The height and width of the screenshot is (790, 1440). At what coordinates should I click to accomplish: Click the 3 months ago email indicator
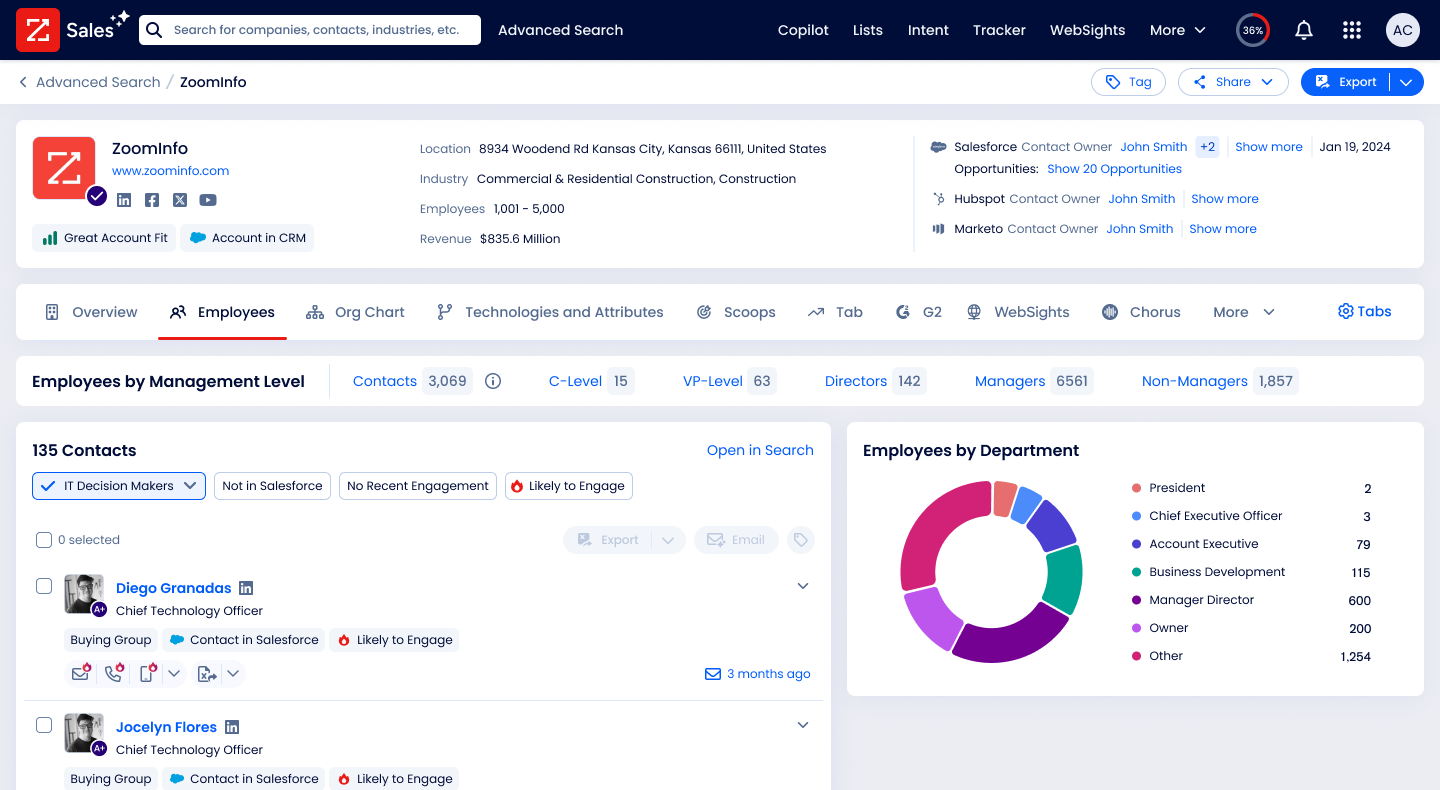click(x=758, y=674)
